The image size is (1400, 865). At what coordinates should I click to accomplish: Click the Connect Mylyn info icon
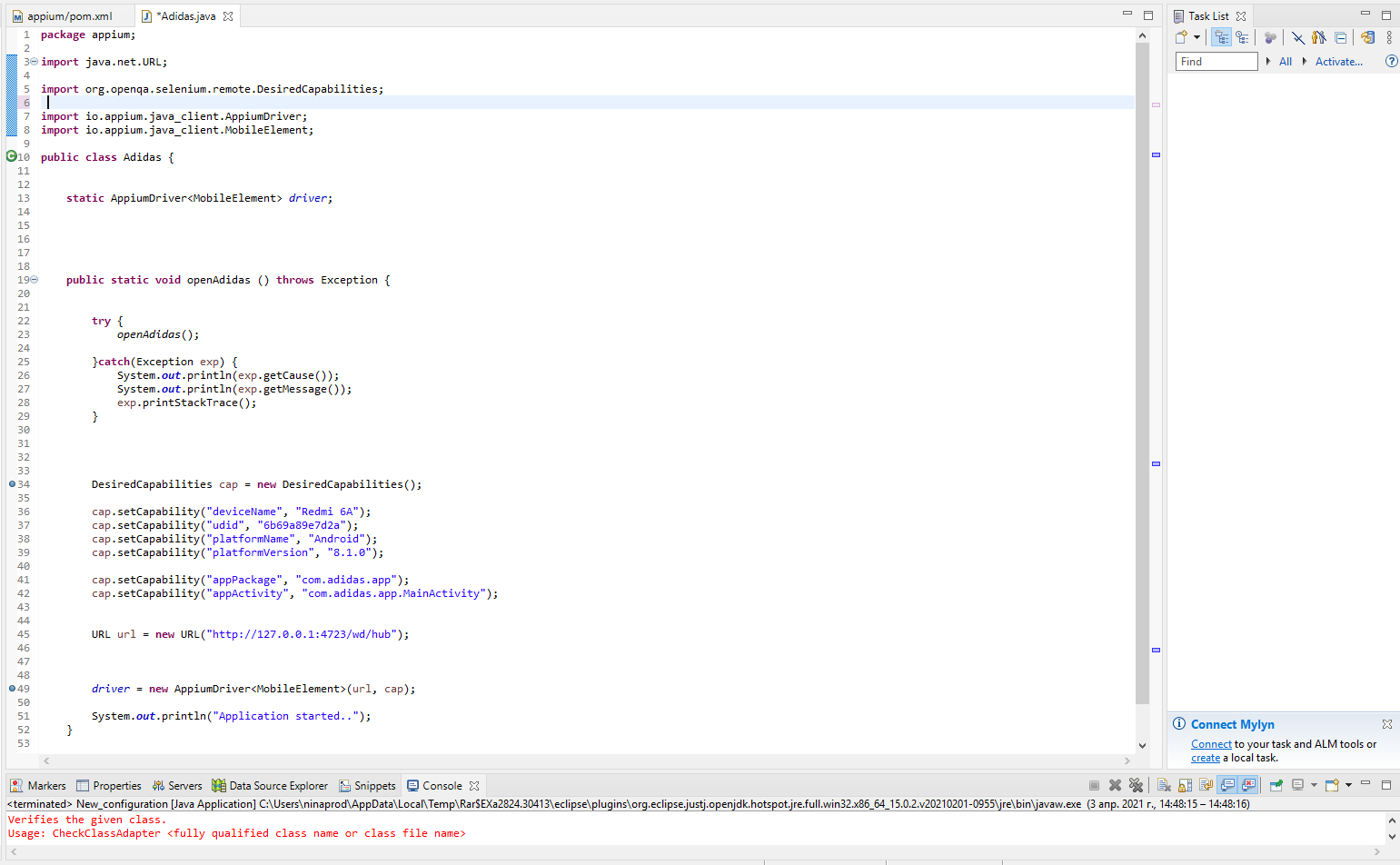click(x=1179, y=723)
